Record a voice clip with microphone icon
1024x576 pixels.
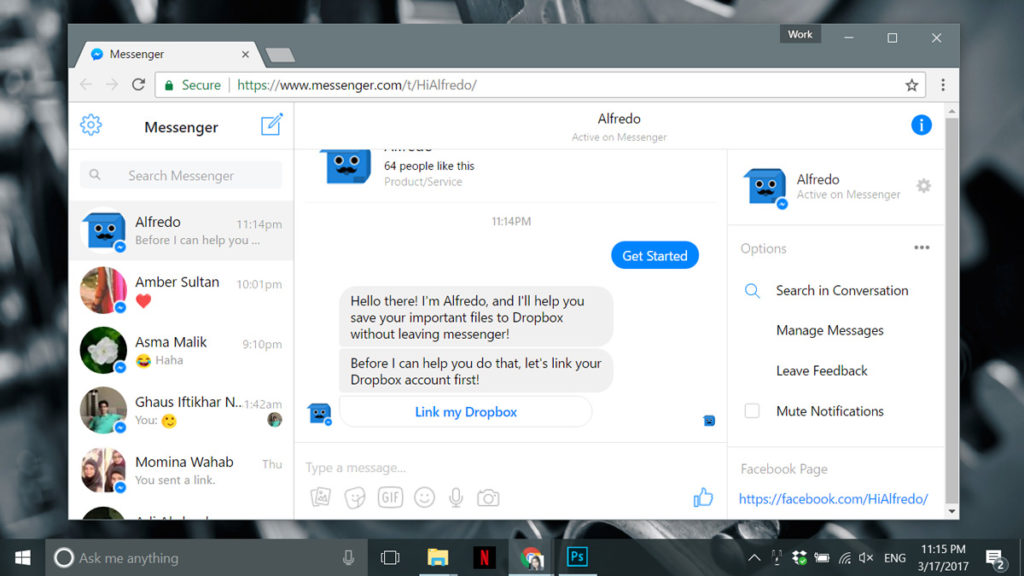456,498
